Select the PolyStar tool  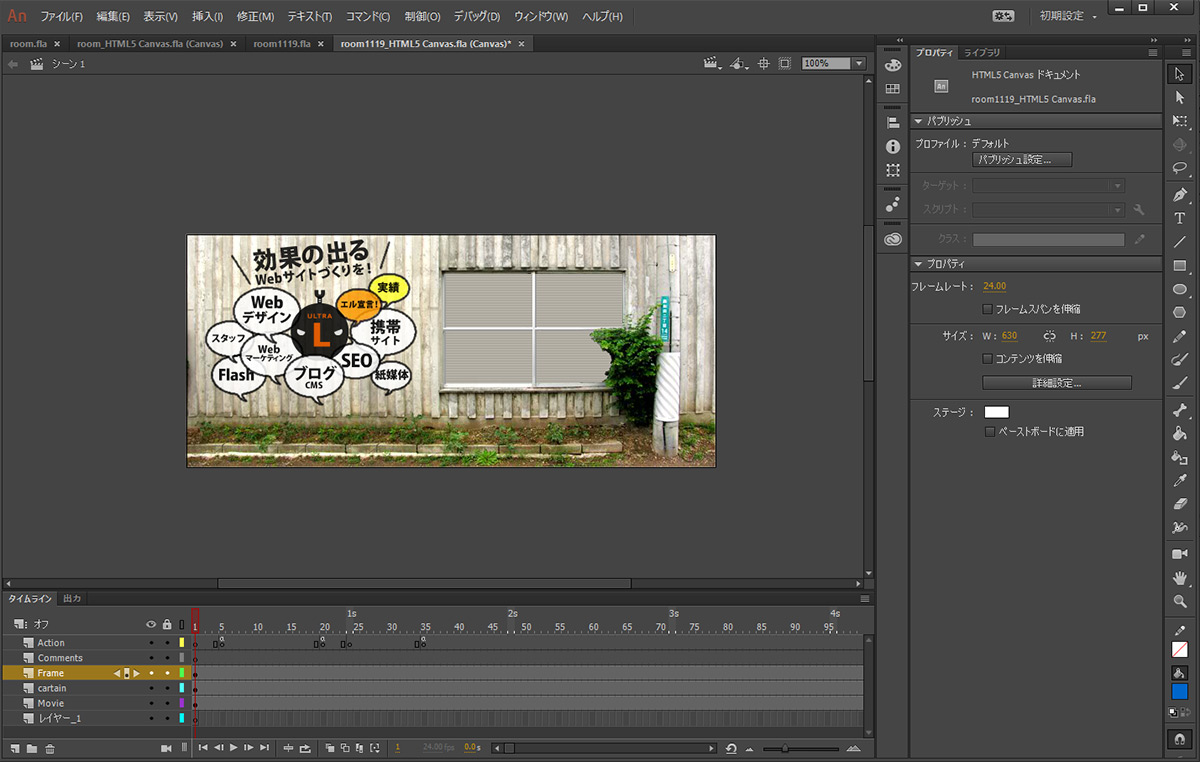coord(1180,314)
